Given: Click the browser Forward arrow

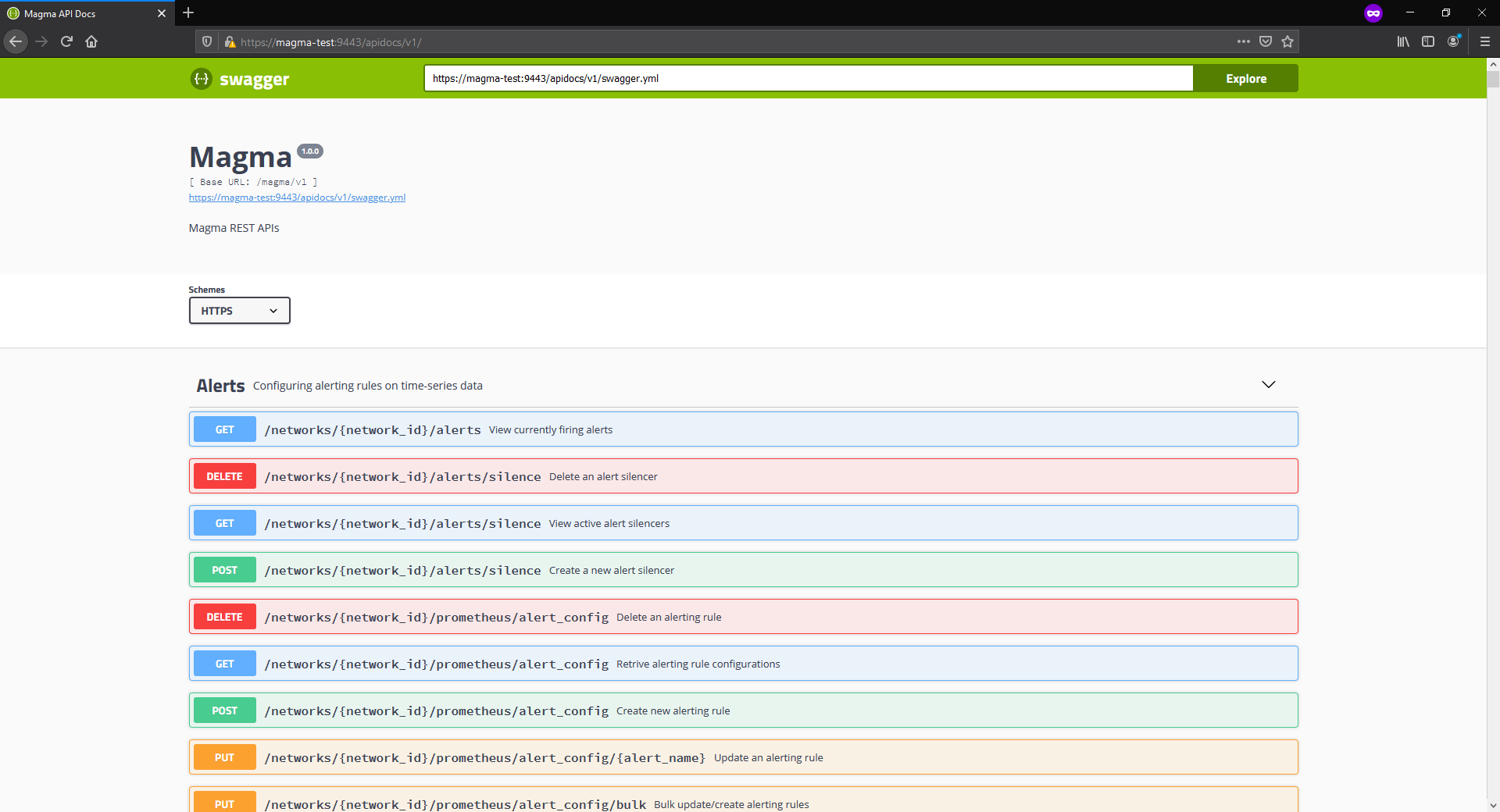Looking at the screenshot, I should point(41,41).
